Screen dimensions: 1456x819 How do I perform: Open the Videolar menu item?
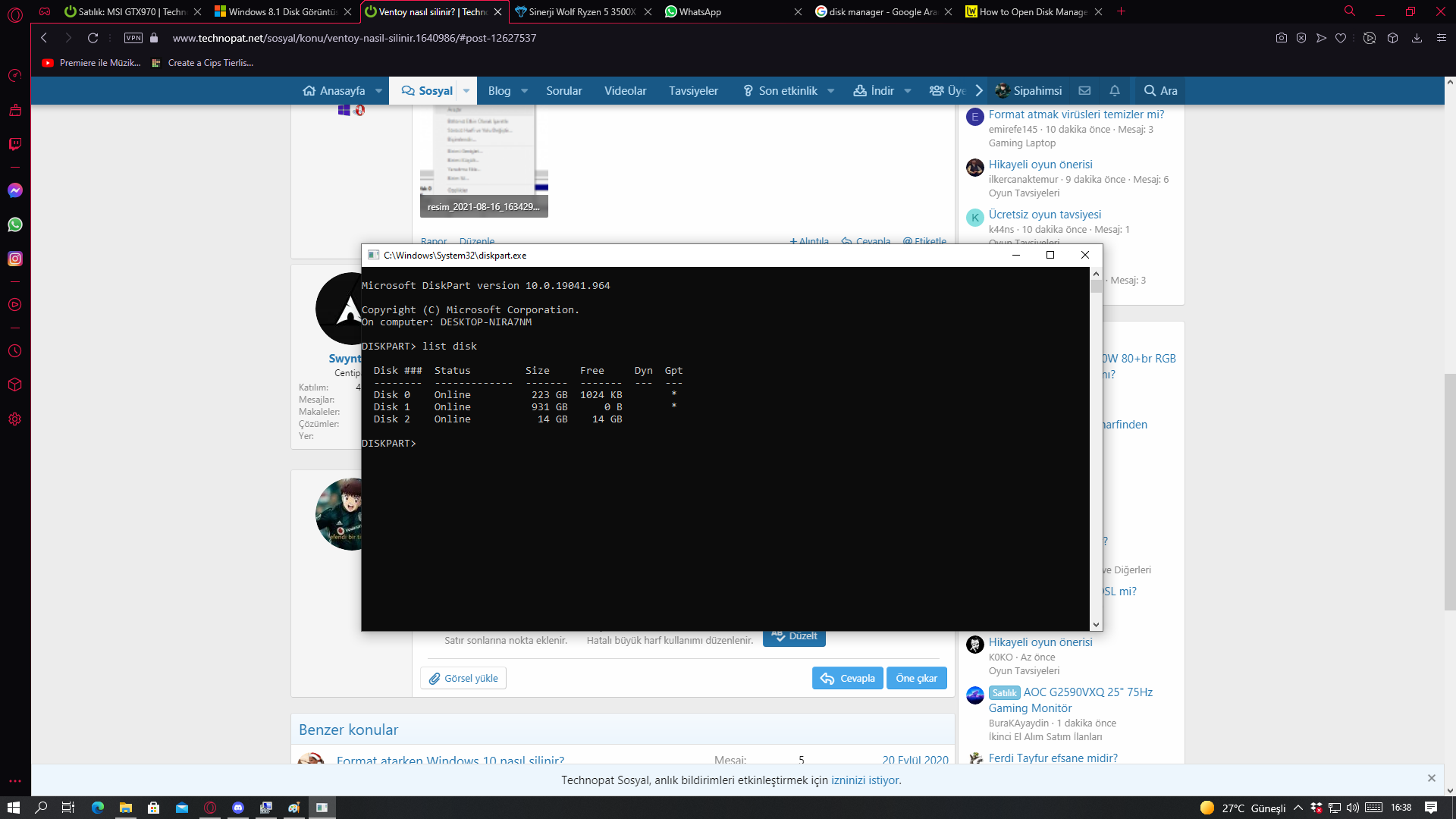pos(625,90)
